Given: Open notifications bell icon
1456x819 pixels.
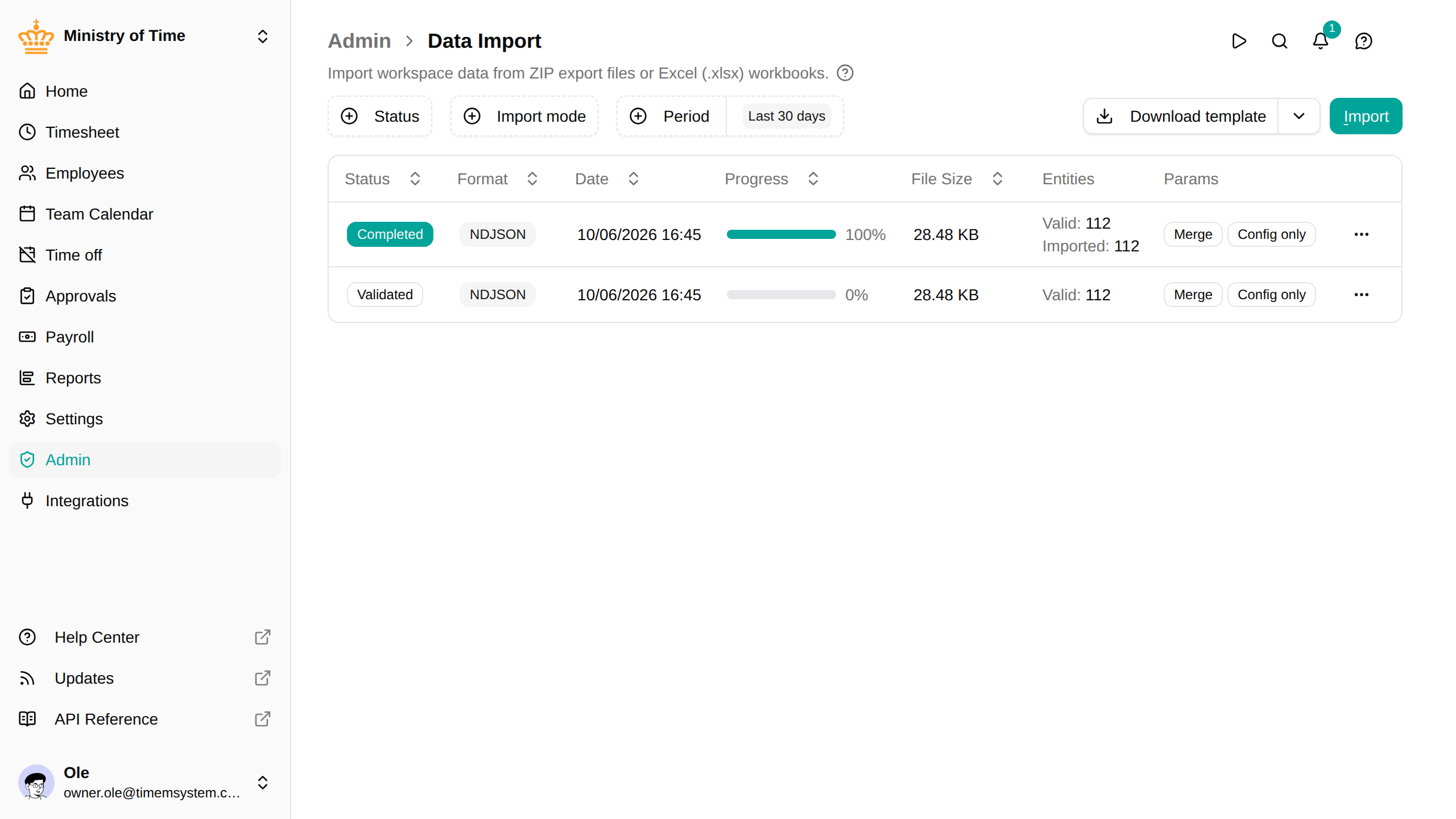Looking at the screenshot, I should (1321, 41).
